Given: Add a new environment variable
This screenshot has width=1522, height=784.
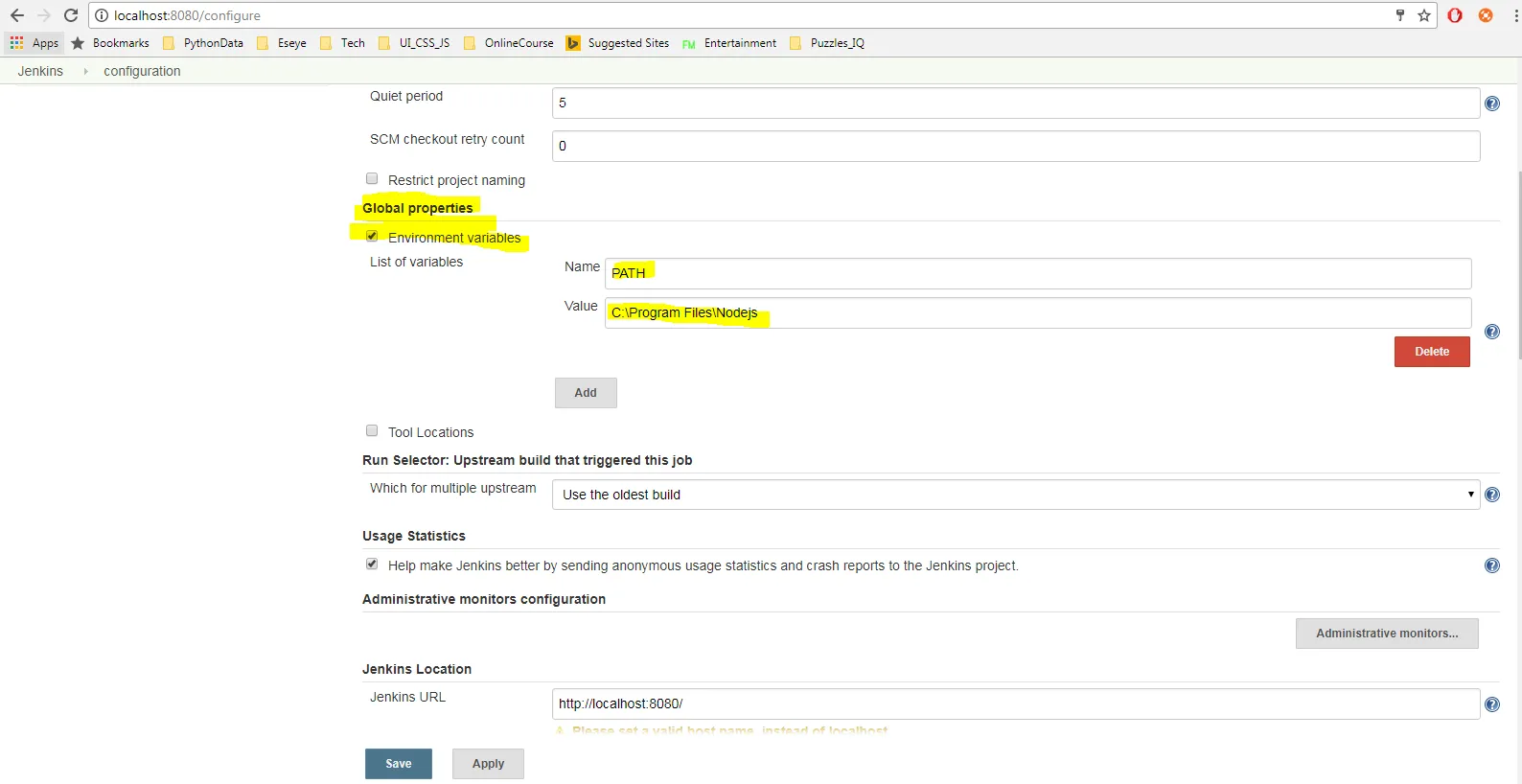Looking at the screenshot, I should (x=586, y=393).
